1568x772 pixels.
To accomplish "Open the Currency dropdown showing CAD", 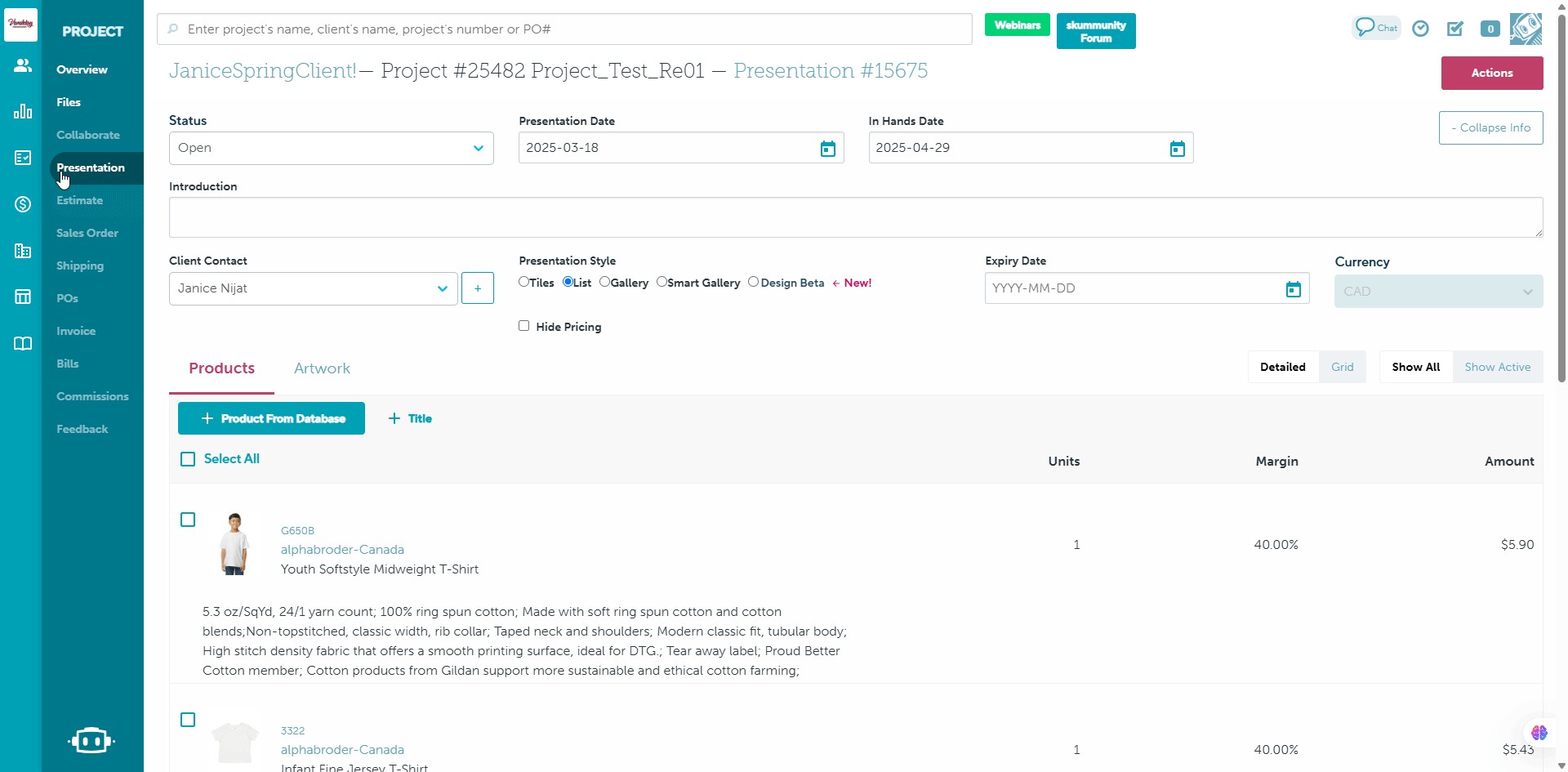I will [1437, 291].
